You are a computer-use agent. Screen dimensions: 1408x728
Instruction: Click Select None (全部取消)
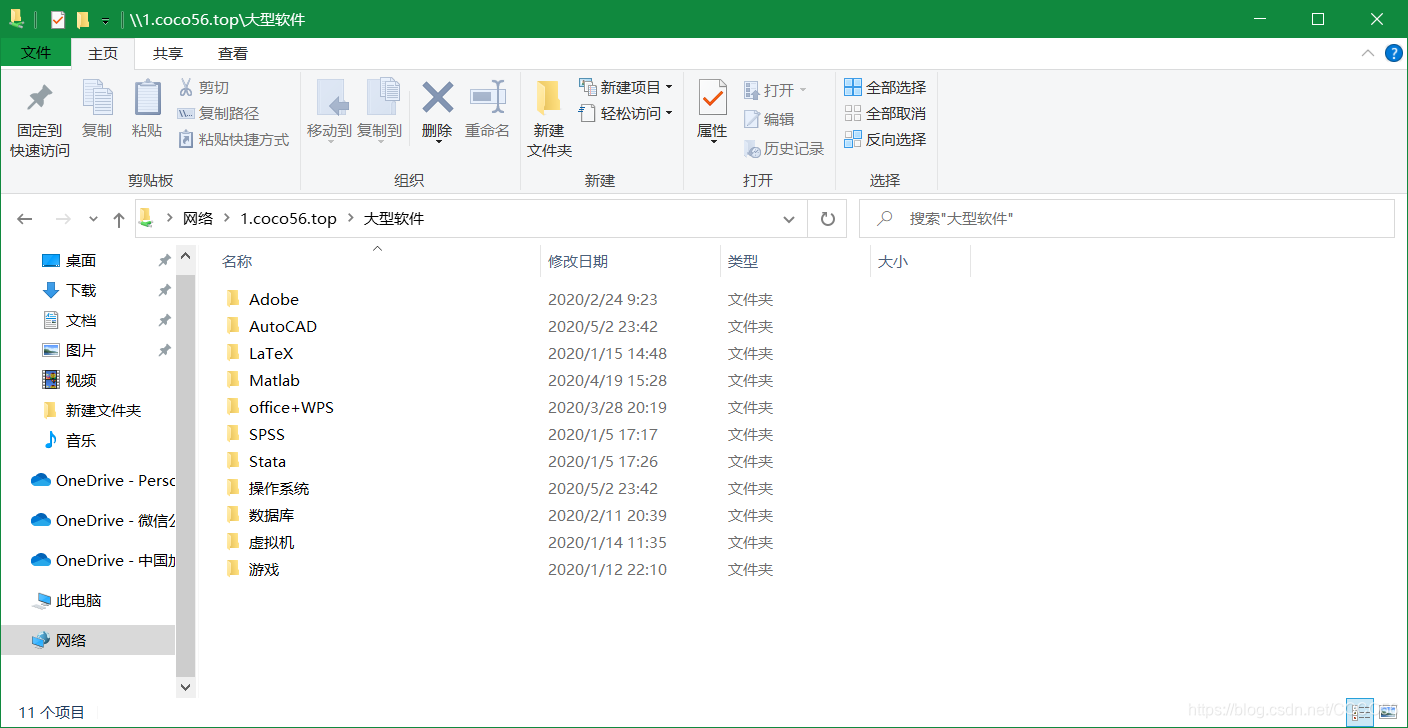click(885, 114)
